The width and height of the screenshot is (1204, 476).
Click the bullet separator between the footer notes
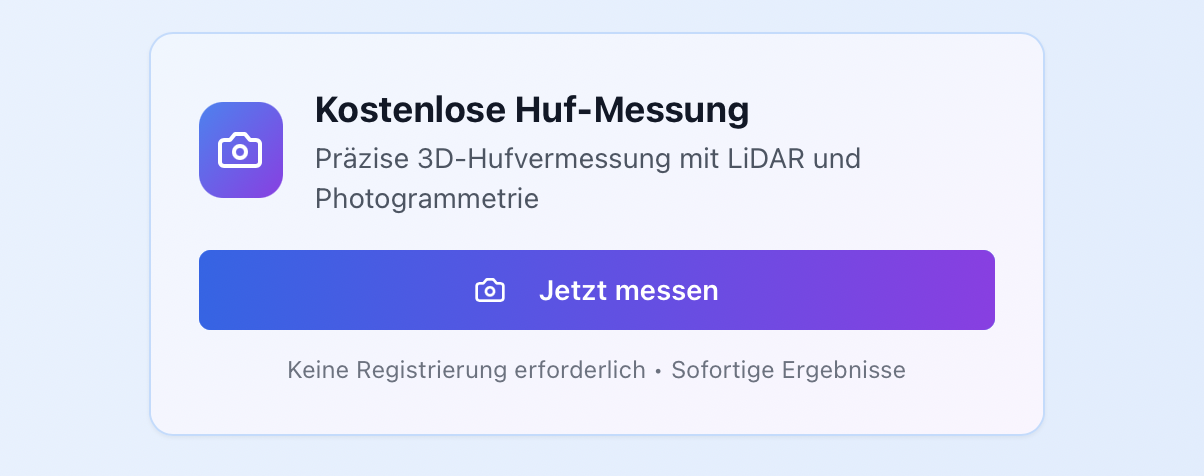tap(658, 371)
